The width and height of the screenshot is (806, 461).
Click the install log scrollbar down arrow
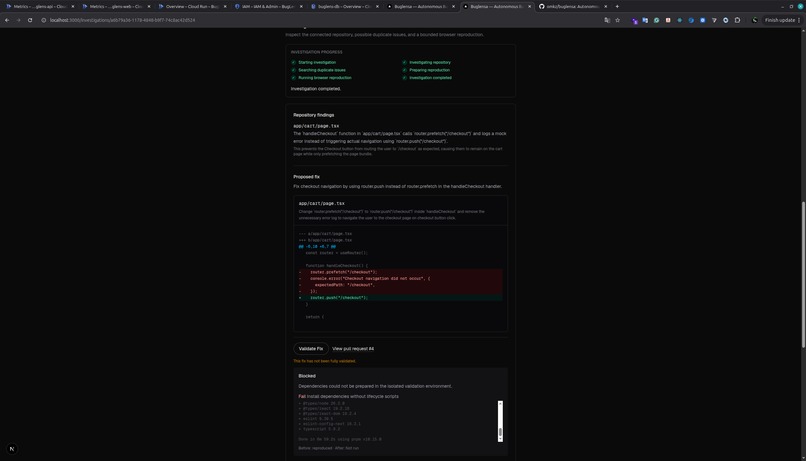pos(500,439)
